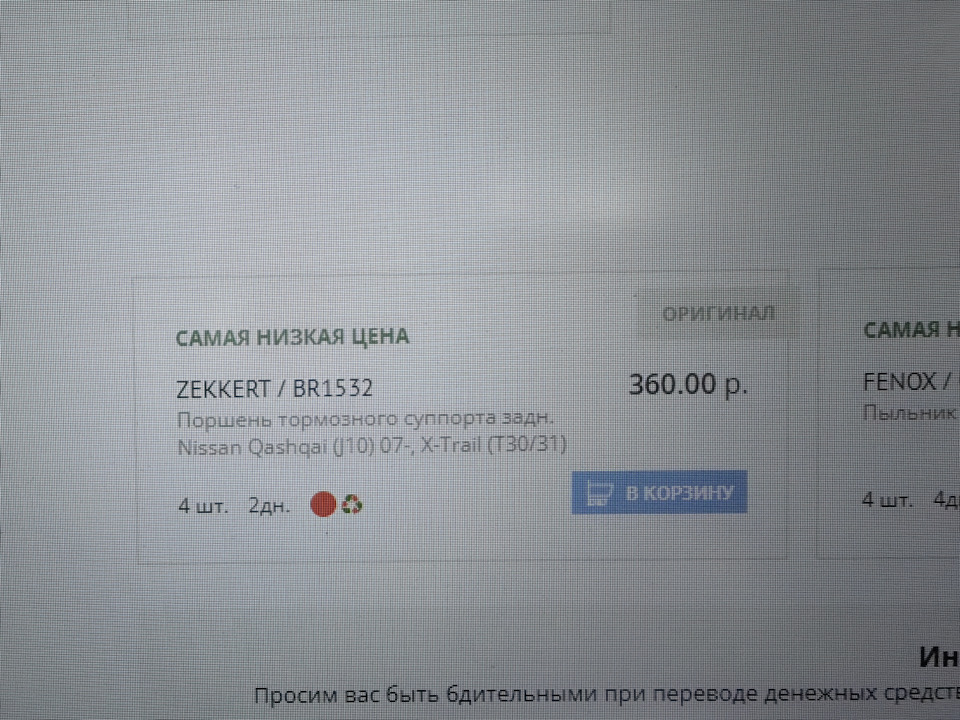Click the green recycle return icon
The image size is (960, 720).
coord(352,504)
